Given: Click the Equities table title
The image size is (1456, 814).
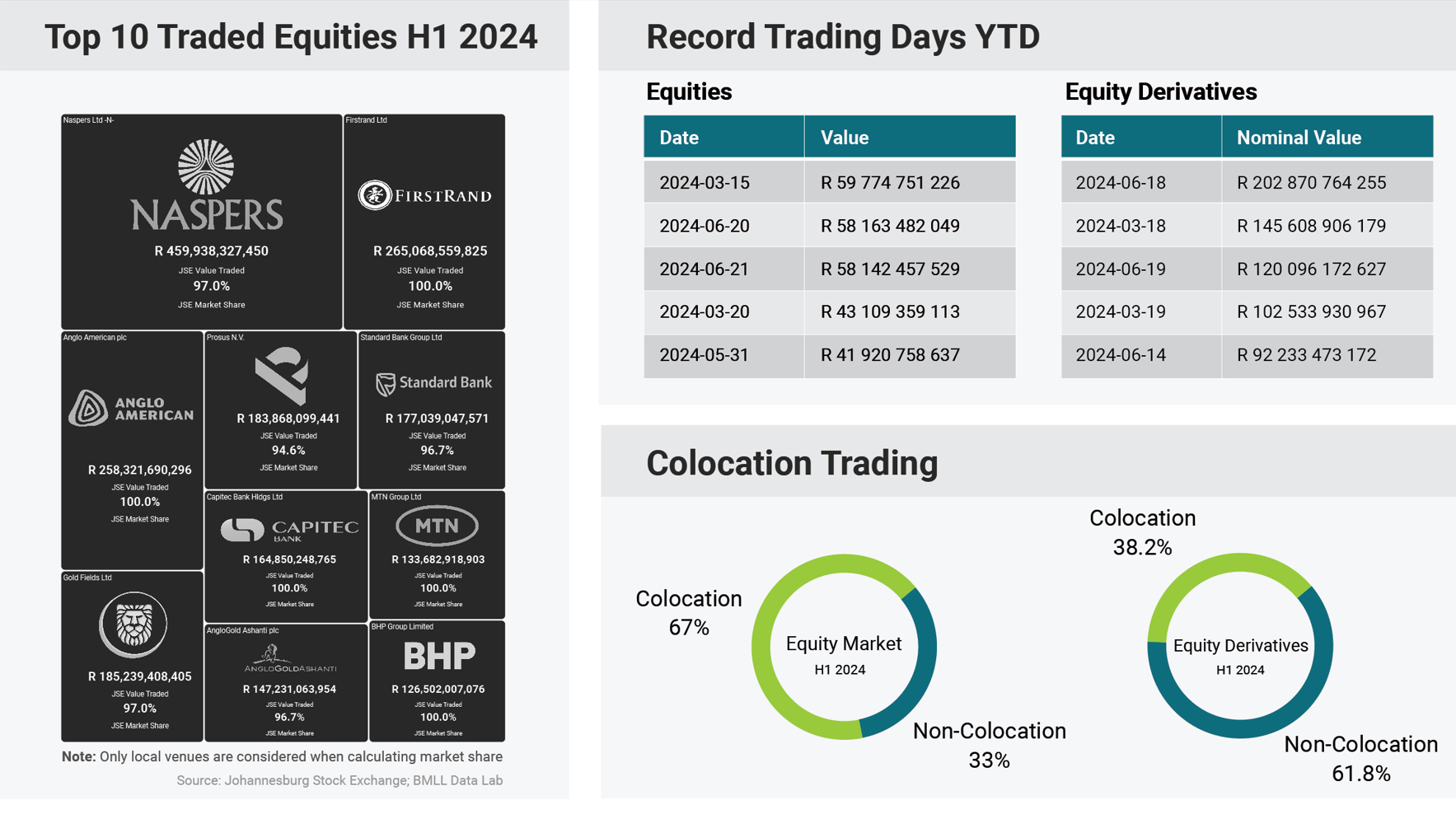Looking at the screenshot, I should tap(689, 91).
